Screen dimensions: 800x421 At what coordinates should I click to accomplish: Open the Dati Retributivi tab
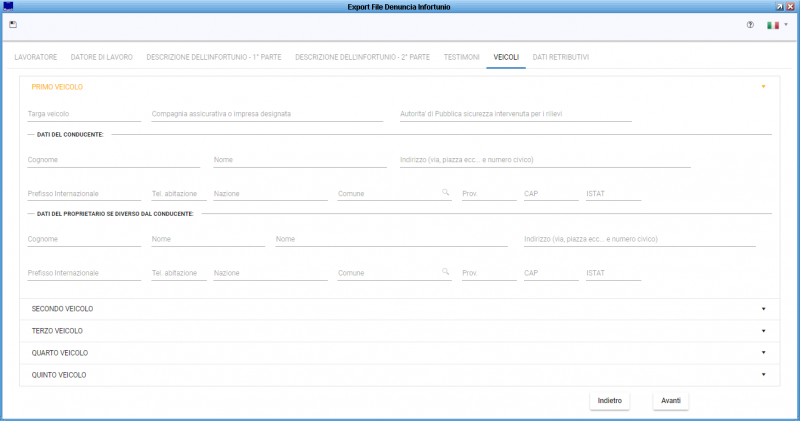(x=560, y=57)
